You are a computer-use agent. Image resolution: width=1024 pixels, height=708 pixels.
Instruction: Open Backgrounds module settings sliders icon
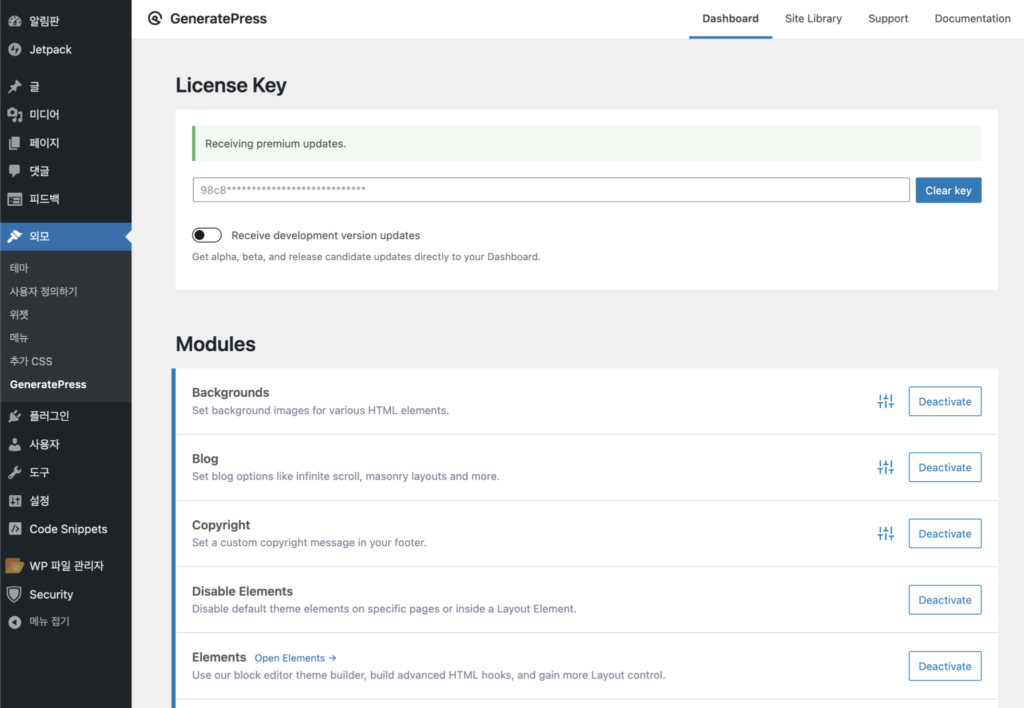pyautogui.click(x=886, y=402)
